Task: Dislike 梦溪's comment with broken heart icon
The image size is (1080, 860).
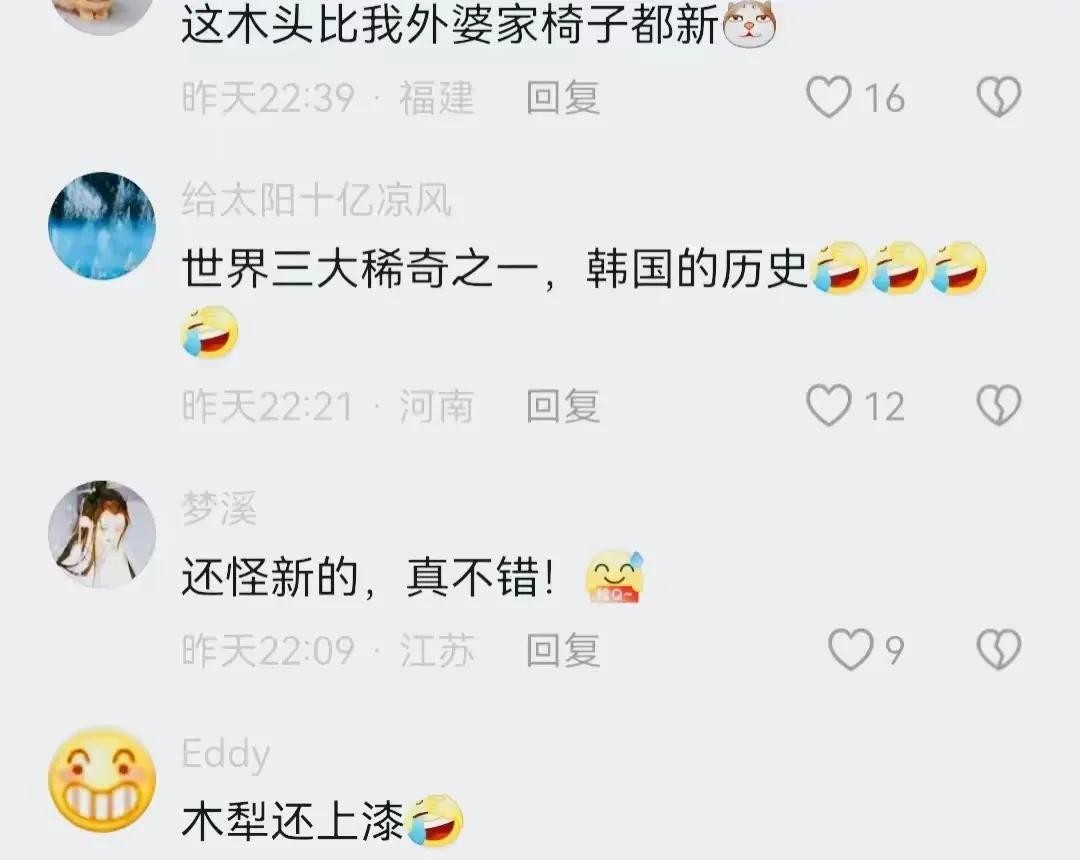Action: 999,649
